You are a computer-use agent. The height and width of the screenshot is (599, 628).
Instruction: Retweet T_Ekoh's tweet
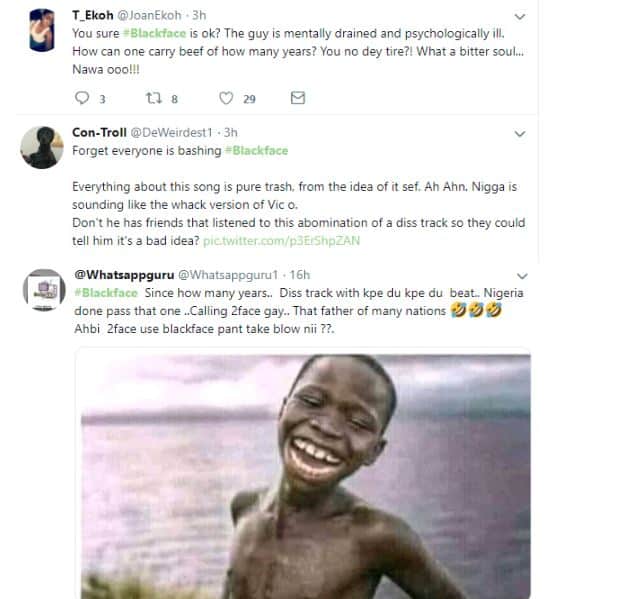coord(154,98)
